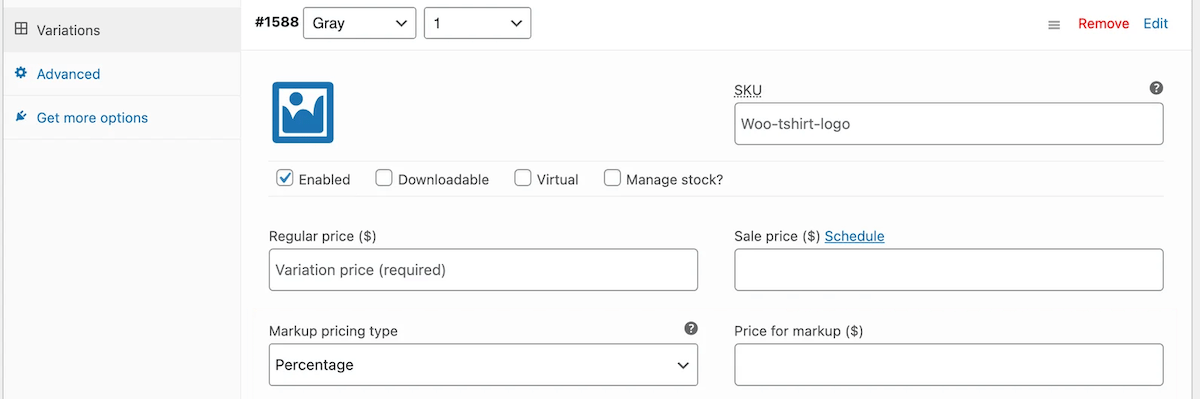Enable the Manage stock checkbox
Image resolution: width=1200 pixels, height=399 pixels.
click(x=612, y=178)
